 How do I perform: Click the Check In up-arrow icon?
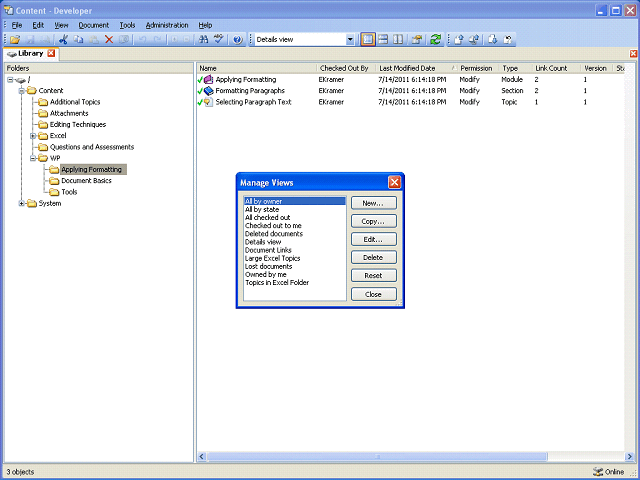point(459,40)
